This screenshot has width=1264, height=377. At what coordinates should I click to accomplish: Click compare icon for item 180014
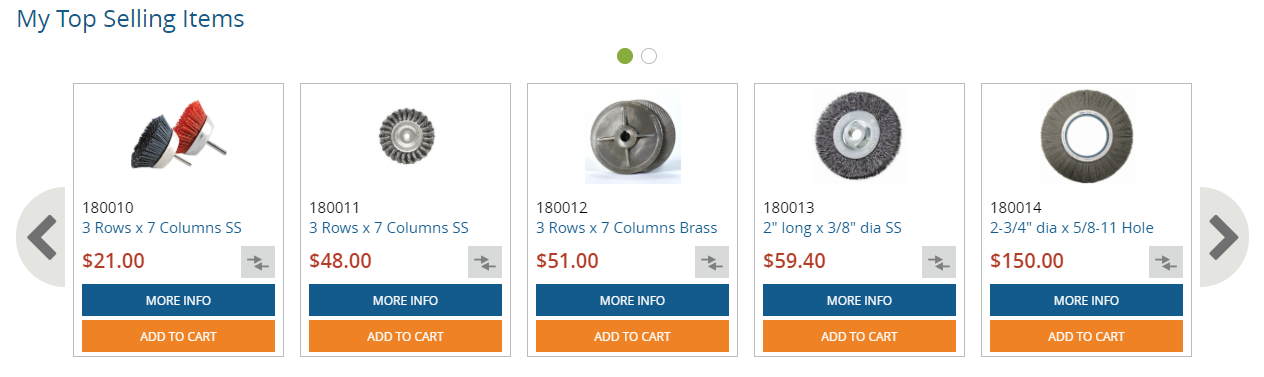pyautogui.click(x=1166, y=262)
